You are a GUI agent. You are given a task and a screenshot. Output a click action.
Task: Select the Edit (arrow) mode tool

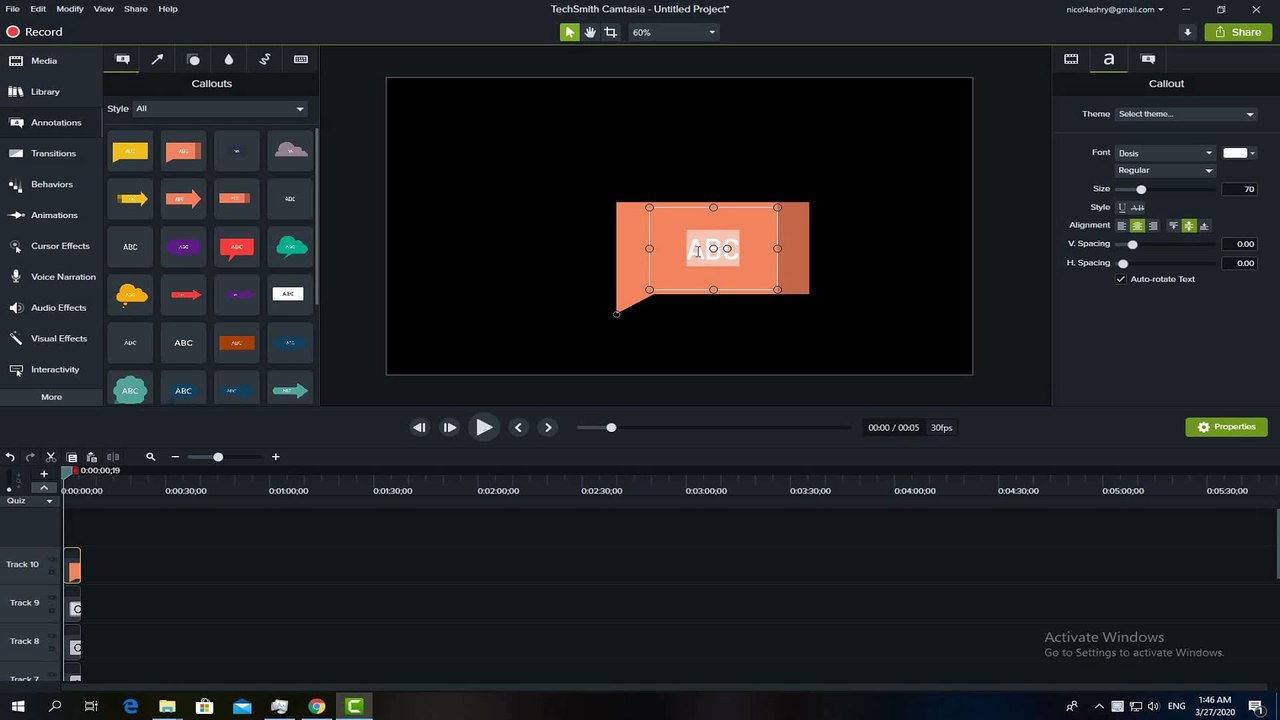(x=569, y=32)
